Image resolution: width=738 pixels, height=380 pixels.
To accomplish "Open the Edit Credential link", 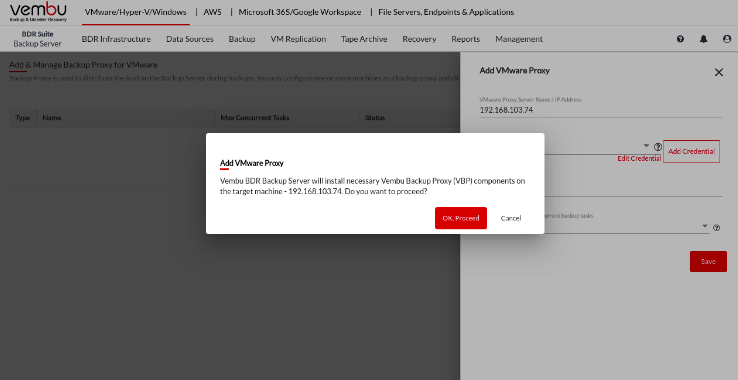I will tap(639, 159).
